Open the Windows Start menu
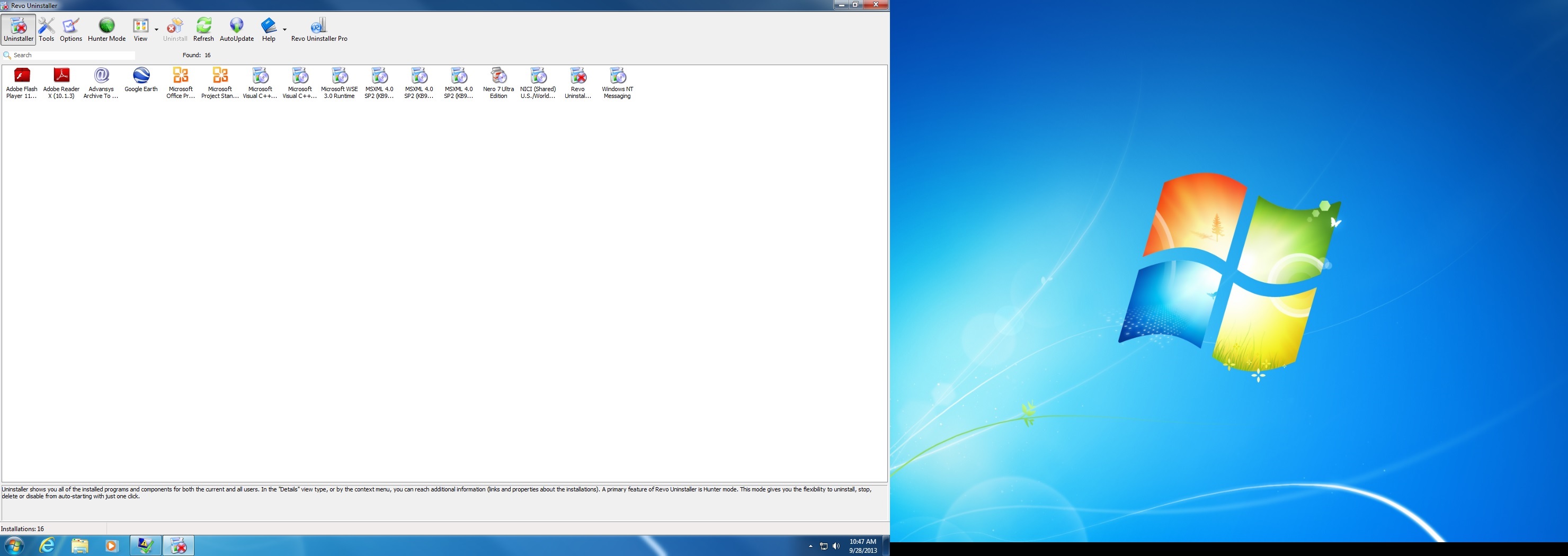This screenshot has height=556, width=1568. coord(14,545)
